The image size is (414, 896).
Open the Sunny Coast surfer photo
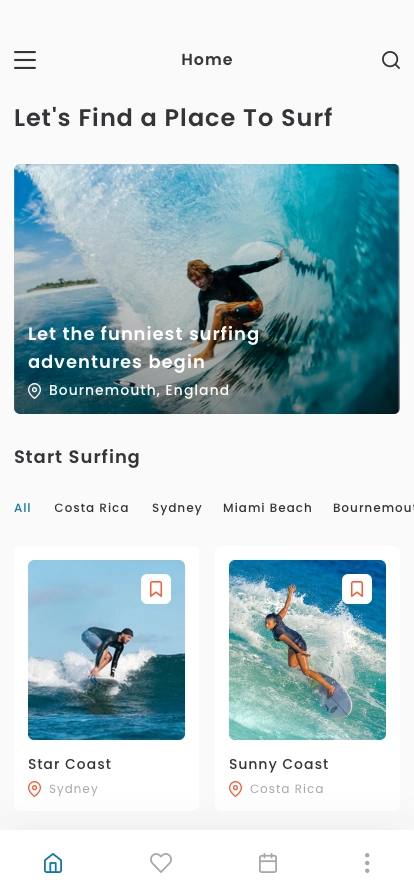coord(307,650)
